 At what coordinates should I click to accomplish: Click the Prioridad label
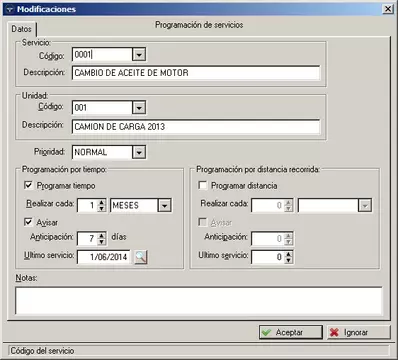click(49, 152)
